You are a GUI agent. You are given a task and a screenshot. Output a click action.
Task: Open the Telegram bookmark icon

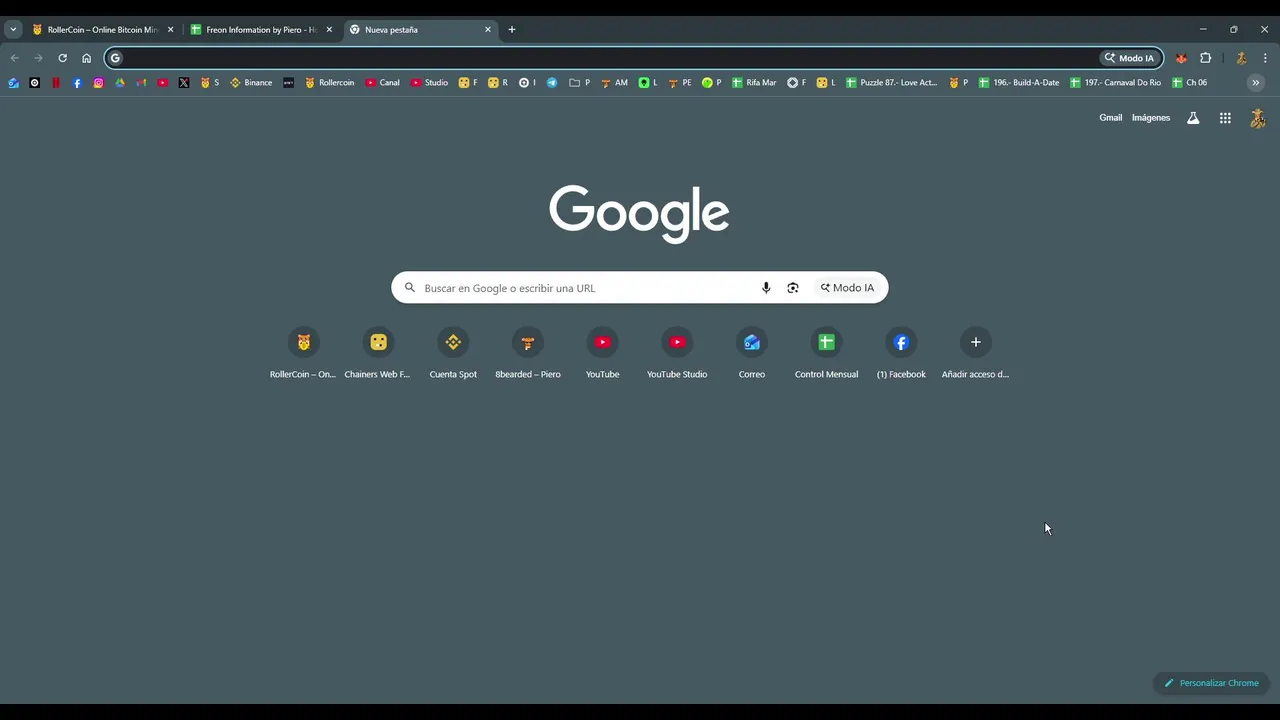point(552,83)
